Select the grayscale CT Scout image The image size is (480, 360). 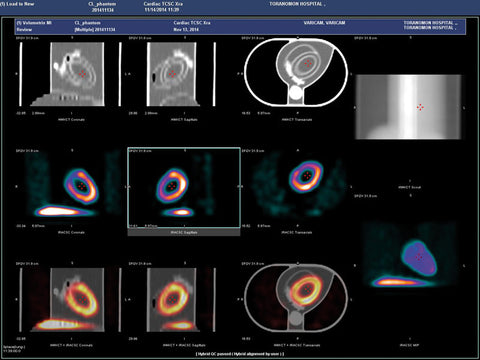point(409,107)
